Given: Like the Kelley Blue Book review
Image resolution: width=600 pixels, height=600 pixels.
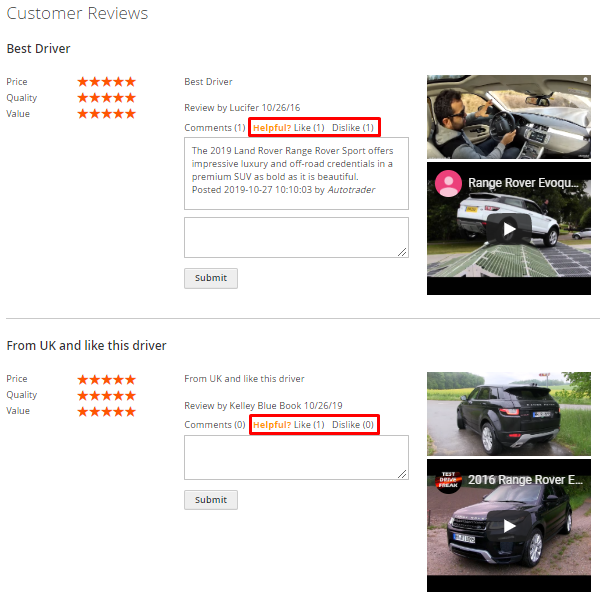Looking at the screenshot, I should 309,425.
